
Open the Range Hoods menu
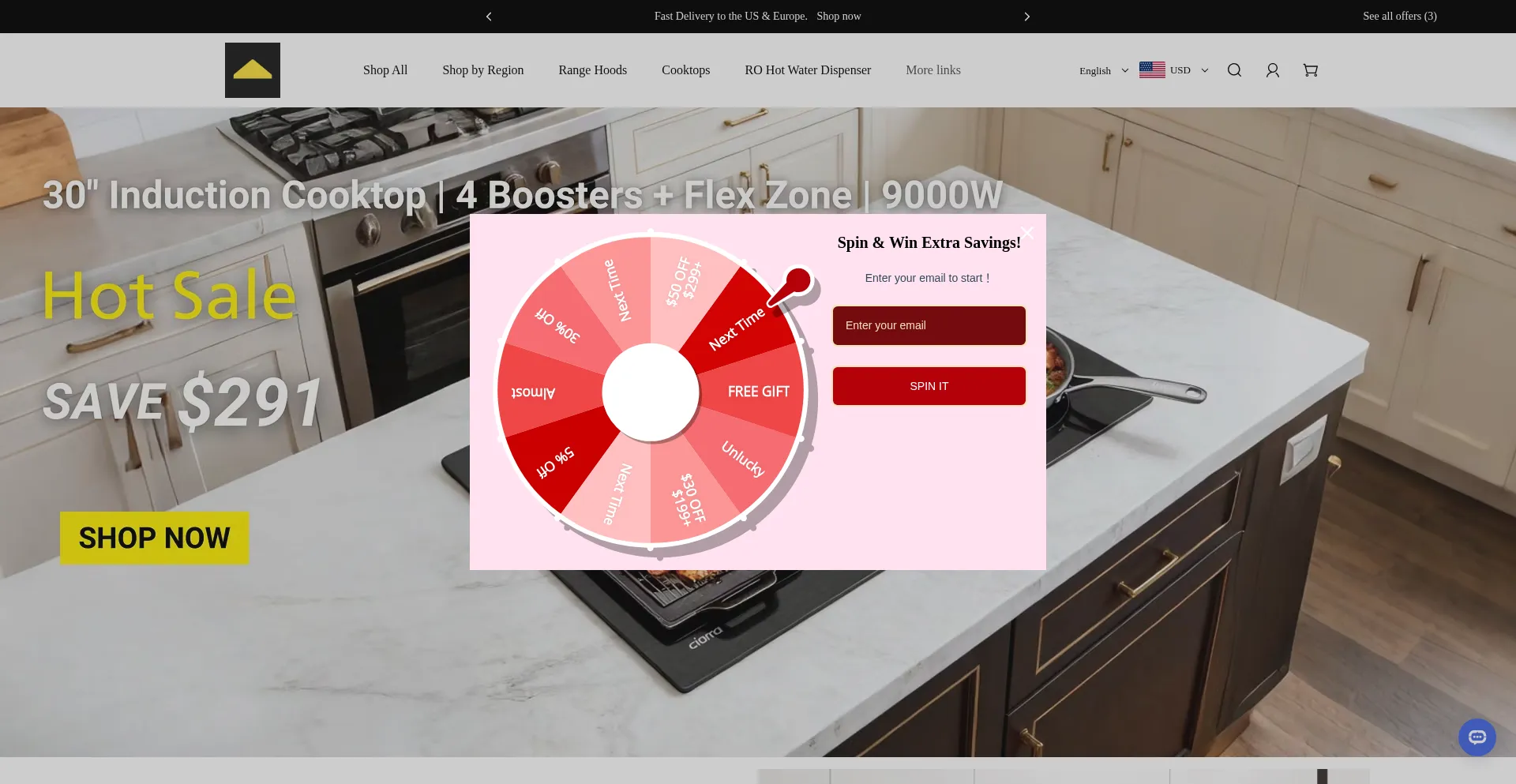(592, 70)
